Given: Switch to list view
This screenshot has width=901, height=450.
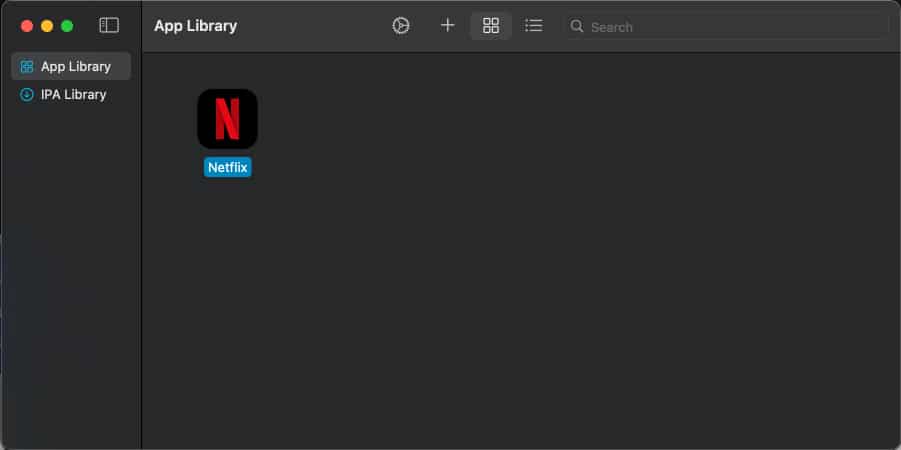Looking at the screenshot, I should tap(534, 25).
